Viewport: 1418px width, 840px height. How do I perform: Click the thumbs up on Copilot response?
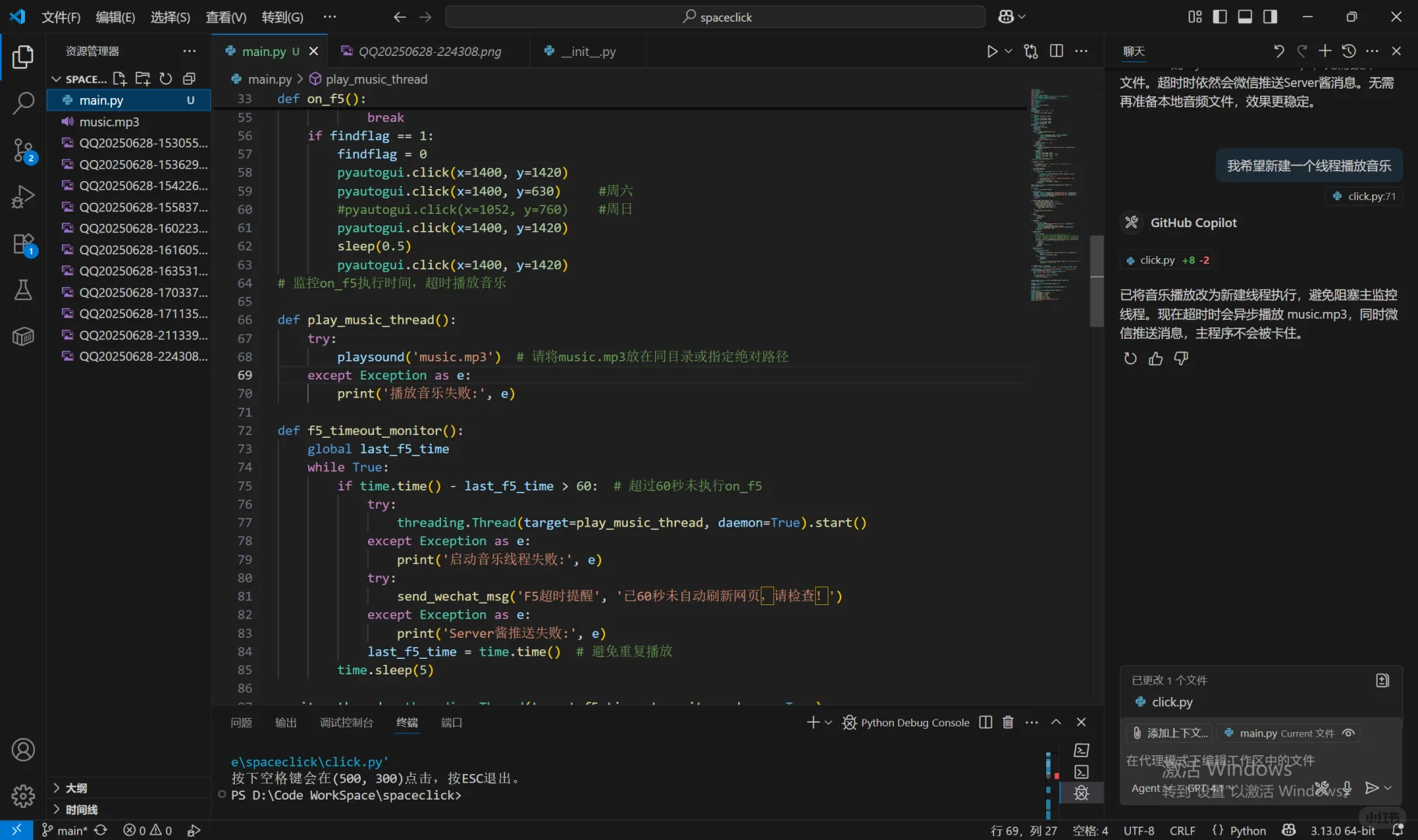[1156, 359]
